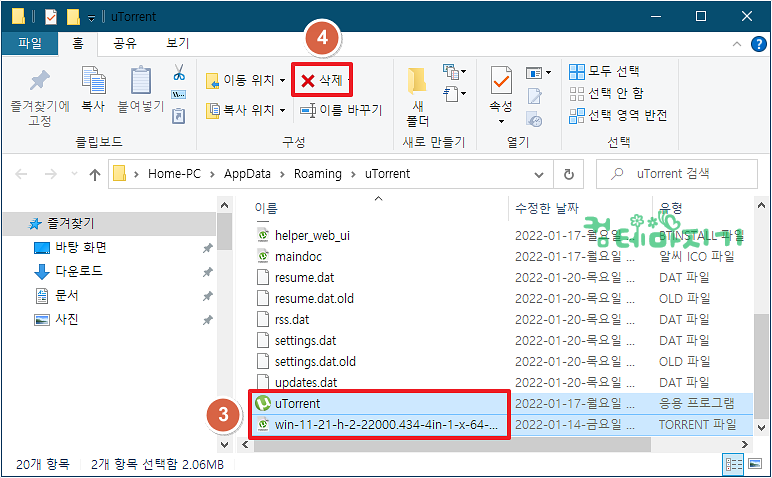This screenshot has height=478, width=772.
Task: Click the Copy (복사) ribbon button
Action: pos(93,89)
